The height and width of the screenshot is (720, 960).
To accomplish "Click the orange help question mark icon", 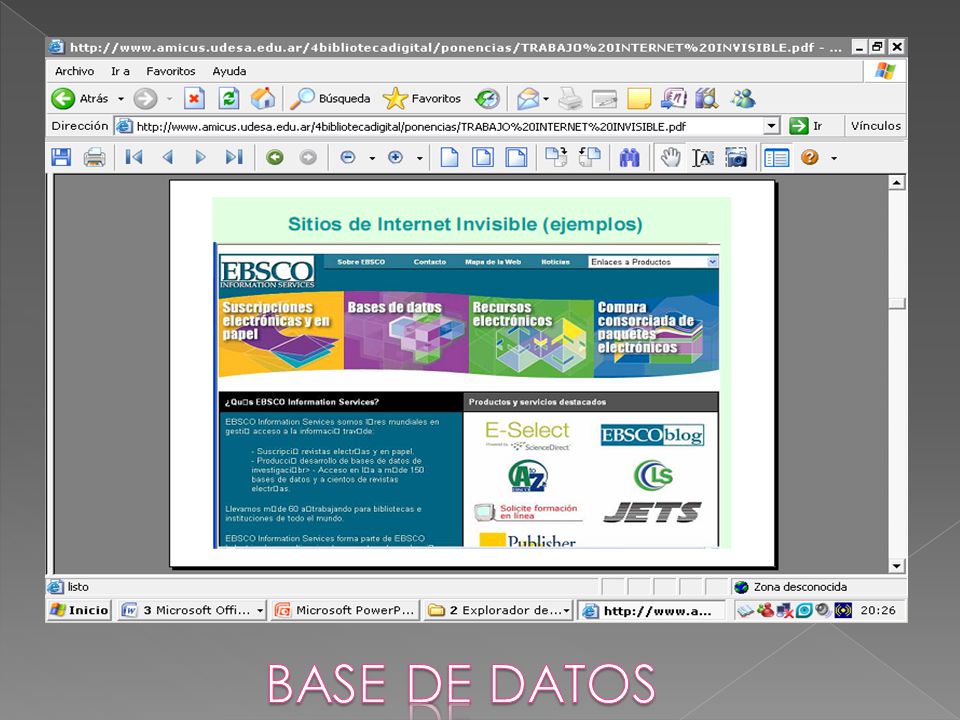I will [x=809, y=157].
